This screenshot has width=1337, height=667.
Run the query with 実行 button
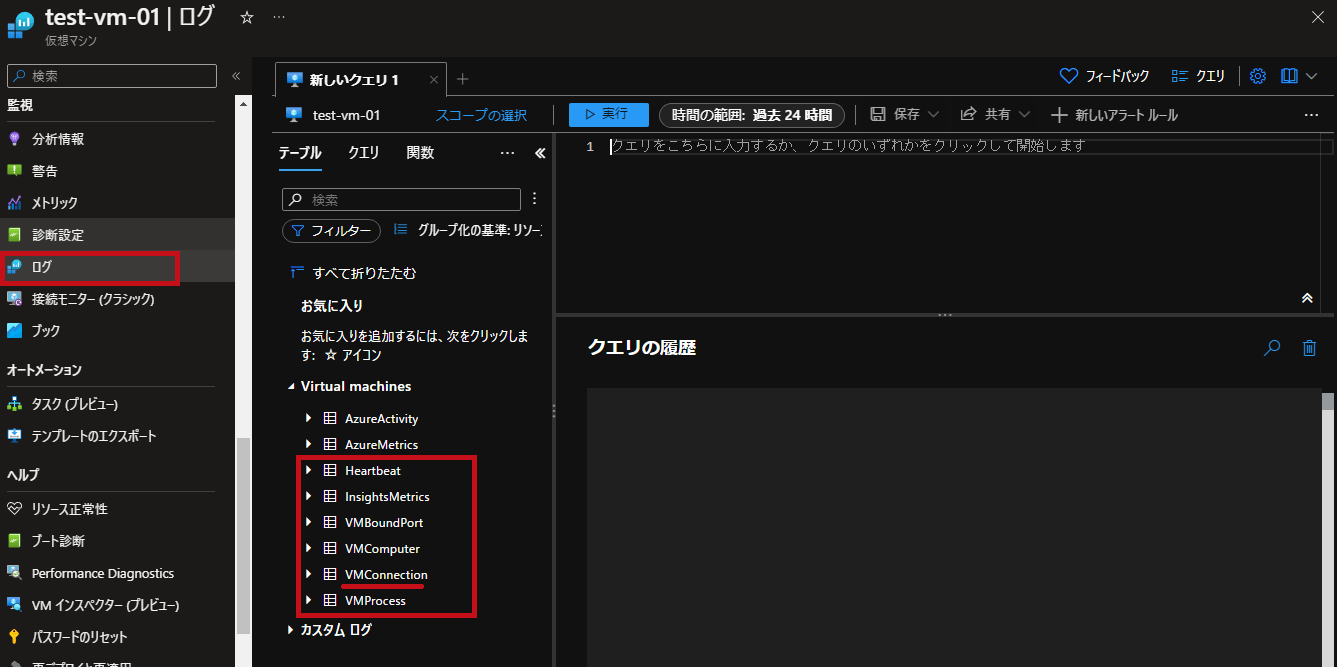click(x=609, y=115)
